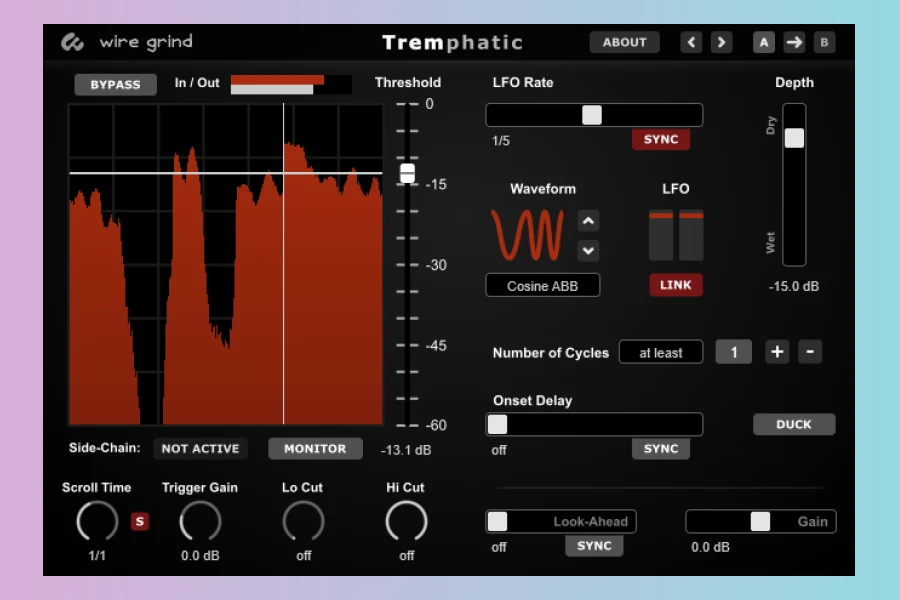Click the Depth dry/wet slider handle
900x600 pixels.
794,138
